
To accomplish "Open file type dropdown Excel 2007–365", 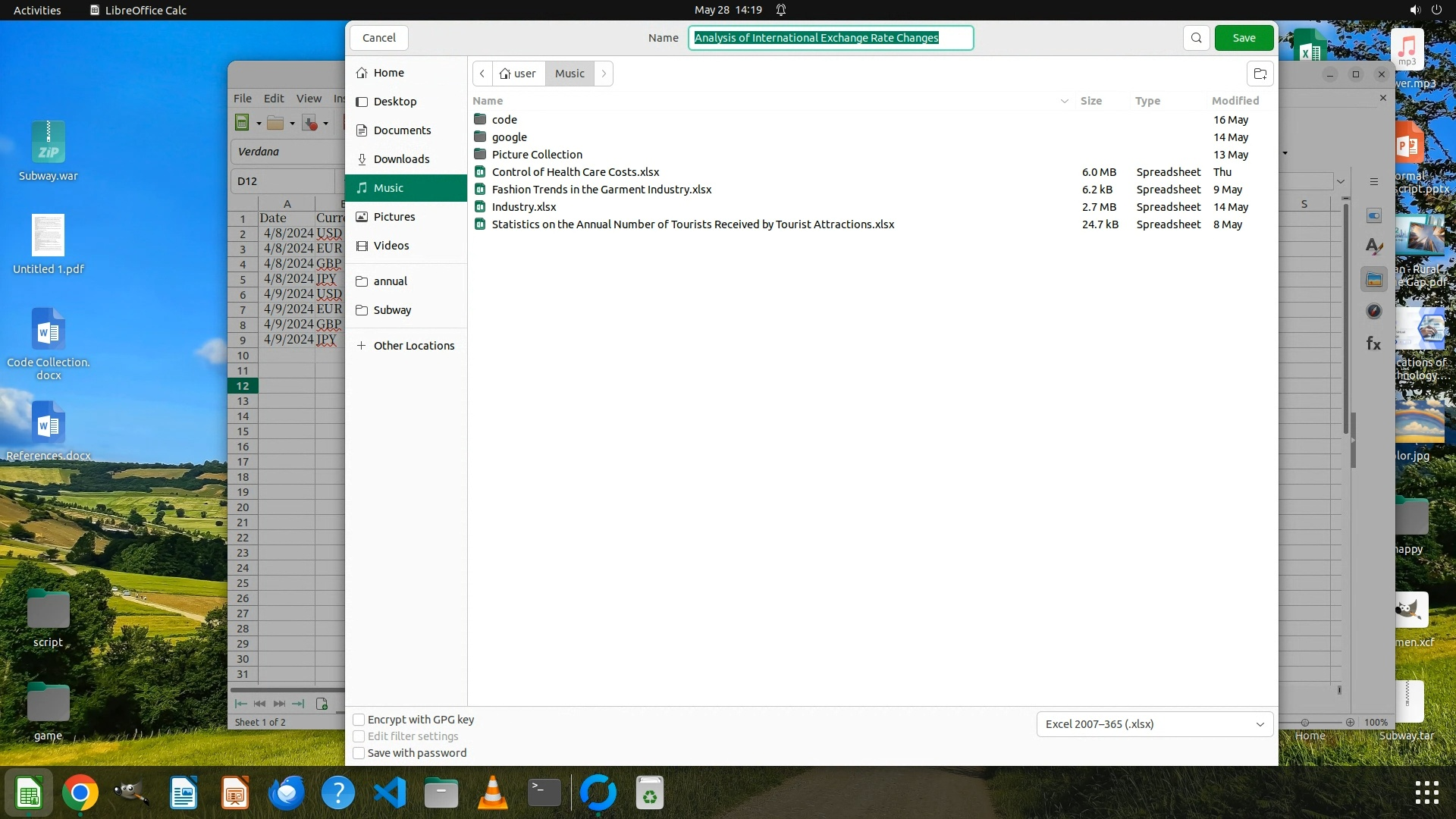I will point(1154,724).
